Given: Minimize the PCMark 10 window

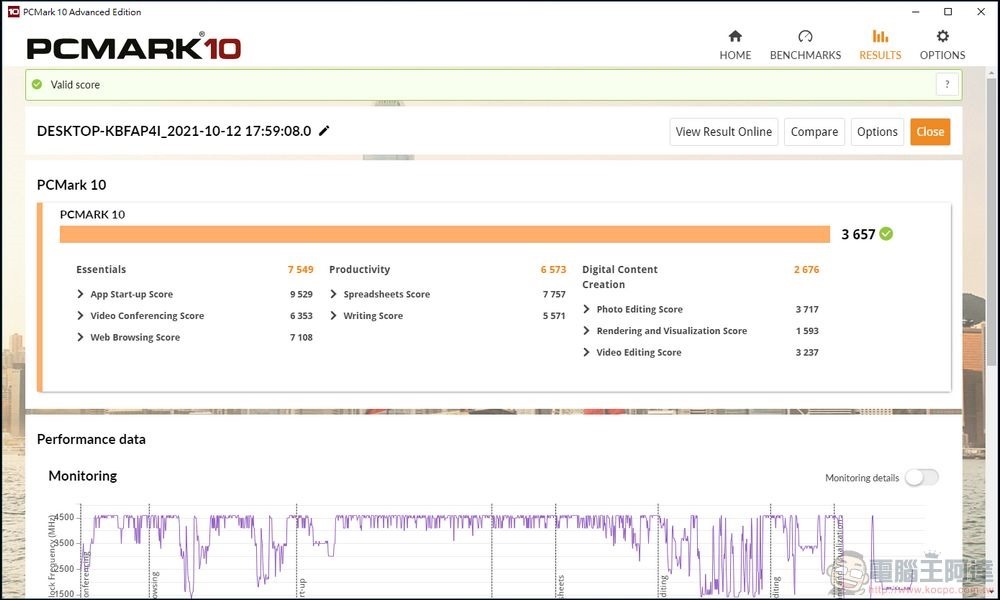Looking at the screenshot, I should coord(916,11).
